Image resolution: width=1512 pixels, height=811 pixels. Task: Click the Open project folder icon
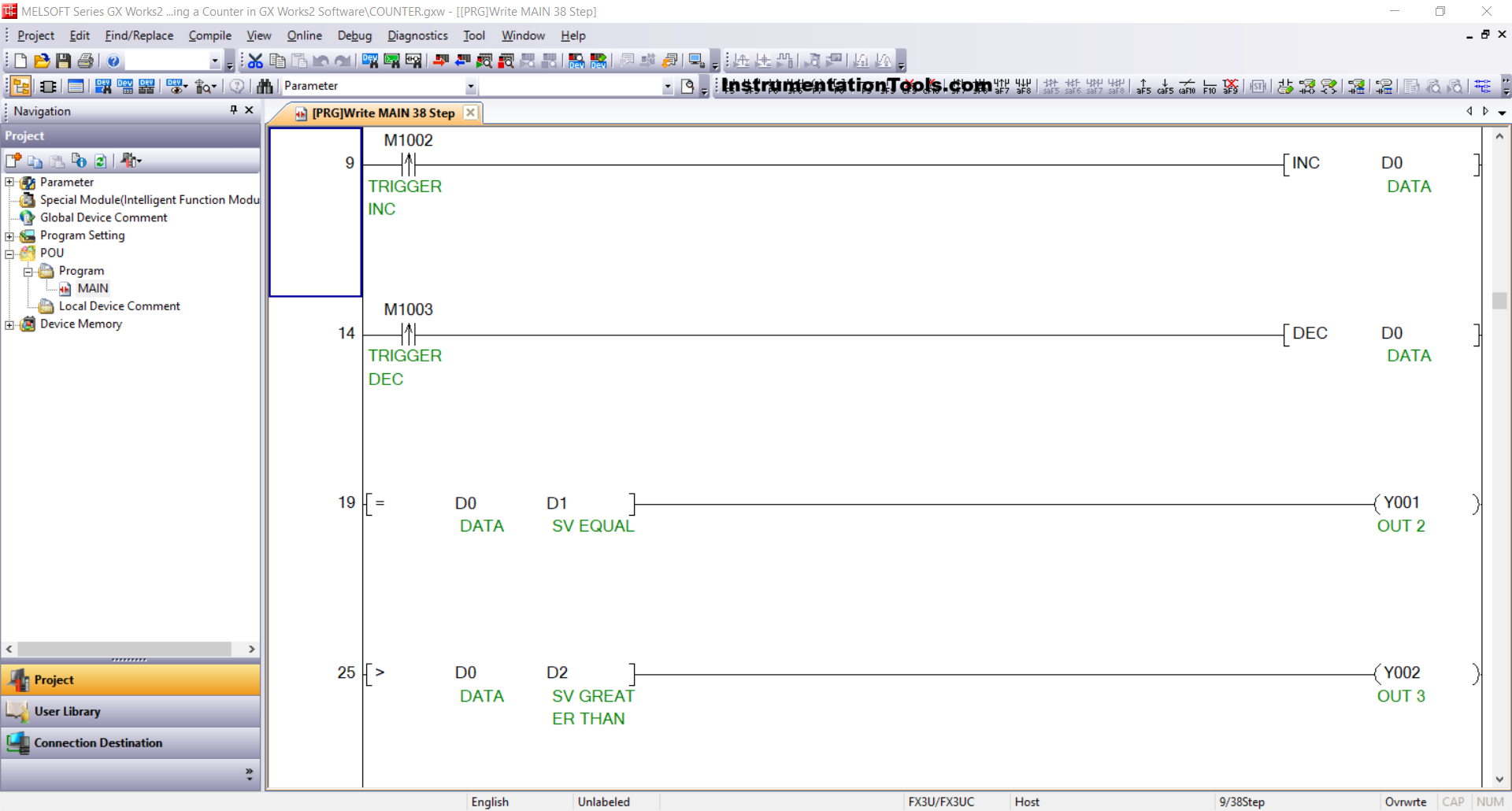coord(42,61)
